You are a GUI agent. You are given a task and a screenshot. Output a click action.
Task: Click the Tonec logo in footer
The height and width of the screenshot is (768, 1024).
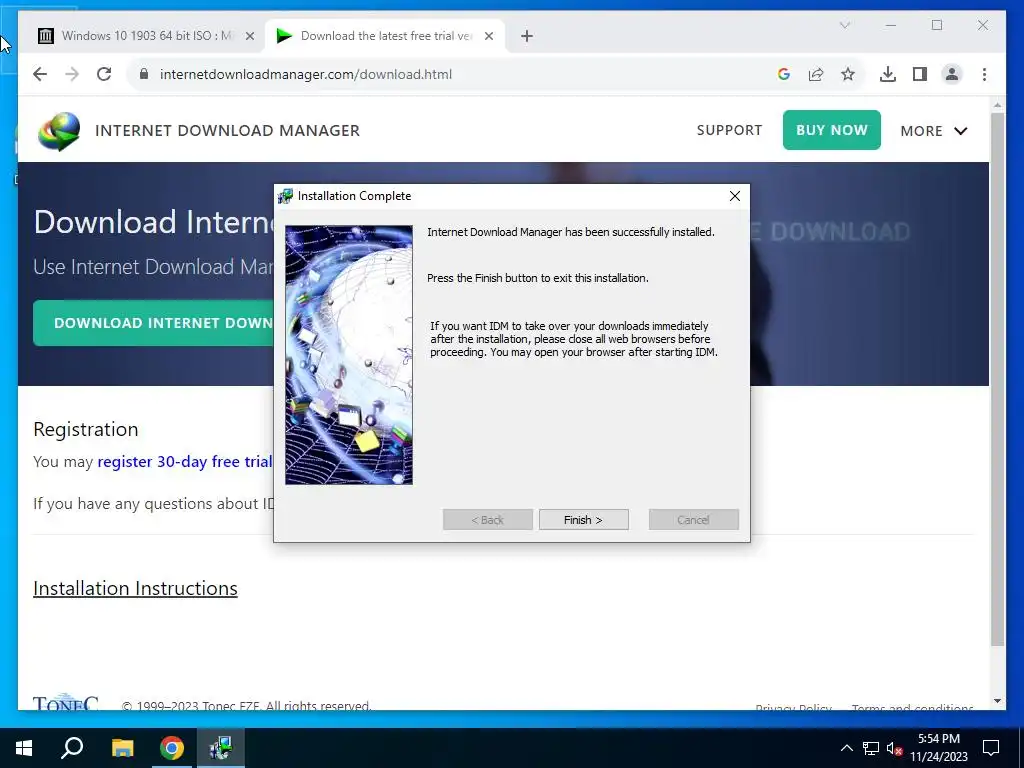65,702
